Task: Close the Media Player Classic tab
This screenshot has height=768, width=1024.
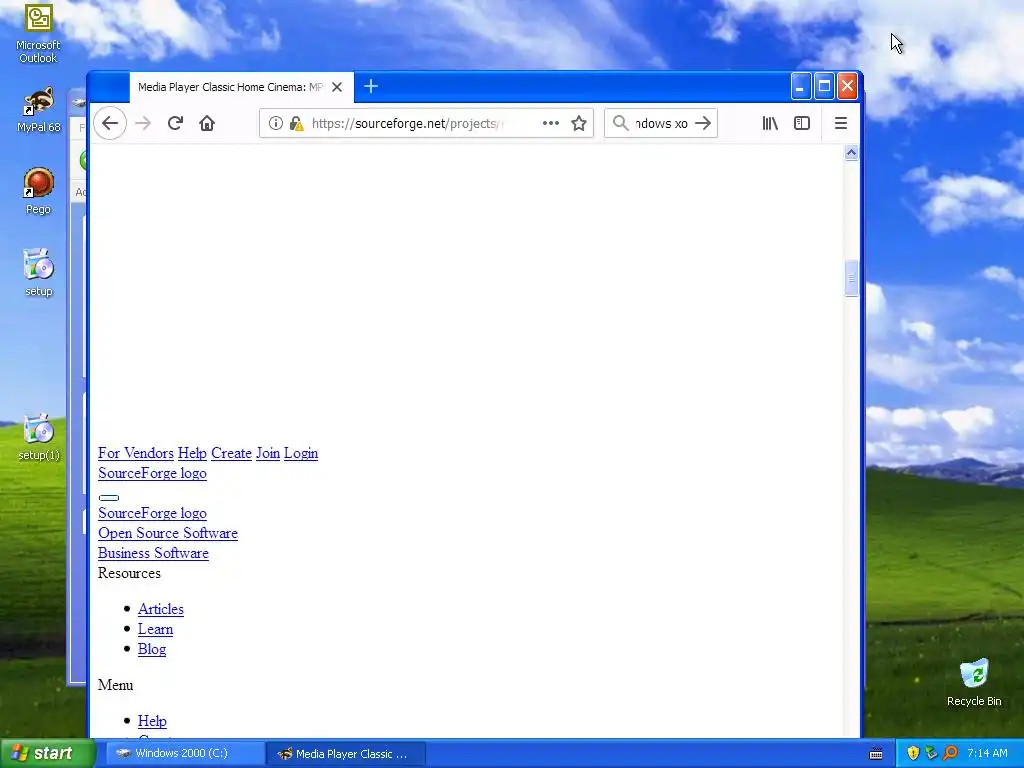Action: pos(337,87)
